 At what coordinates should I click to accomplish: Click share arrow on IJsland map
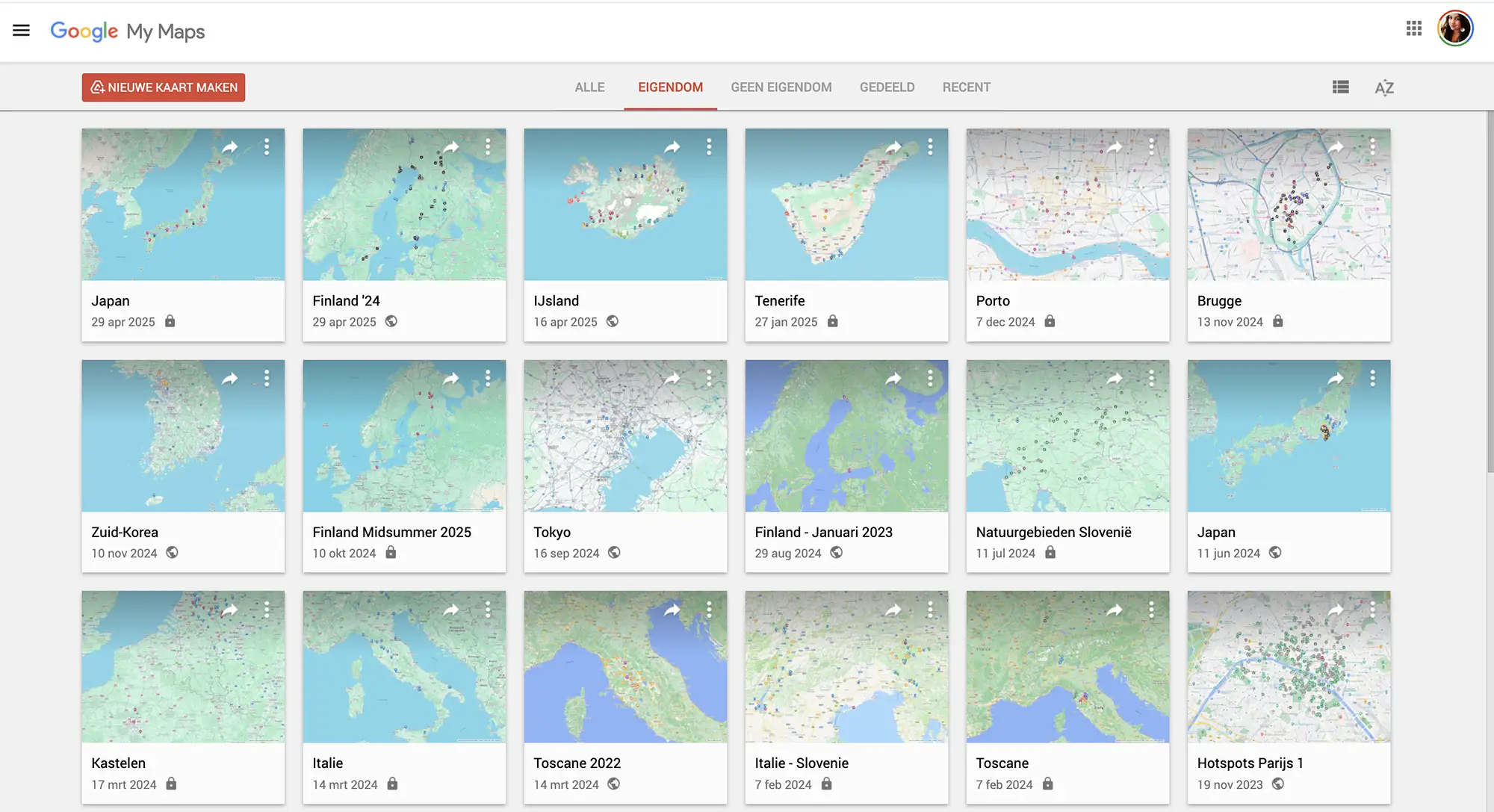pyautogui.click(x=672, y=147)
